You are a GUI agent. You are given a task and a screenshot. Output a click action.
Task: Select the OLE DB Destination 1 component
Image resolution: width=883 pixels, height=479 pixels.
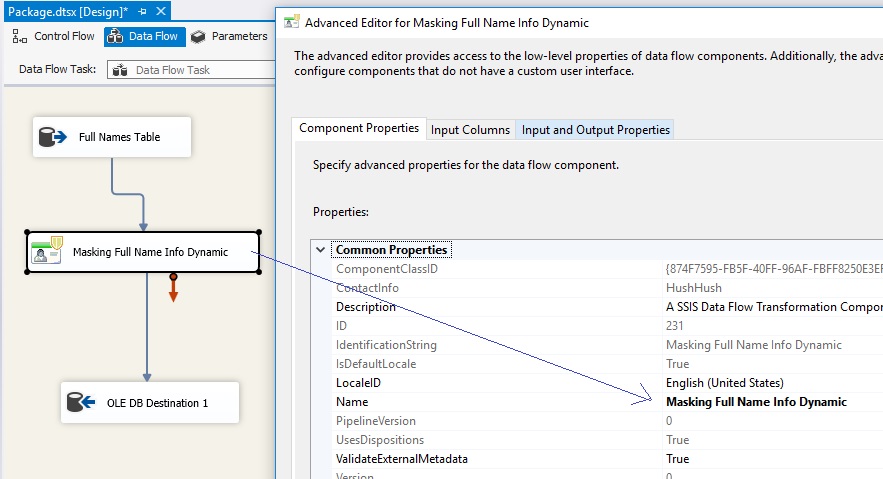150,402
